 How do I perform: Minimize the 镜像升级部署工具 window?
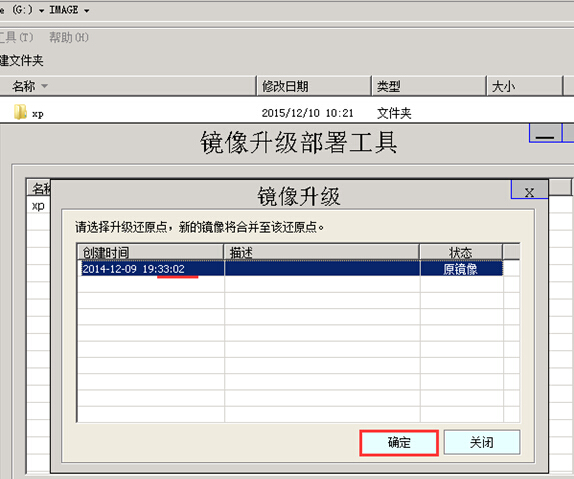point(545,134)
